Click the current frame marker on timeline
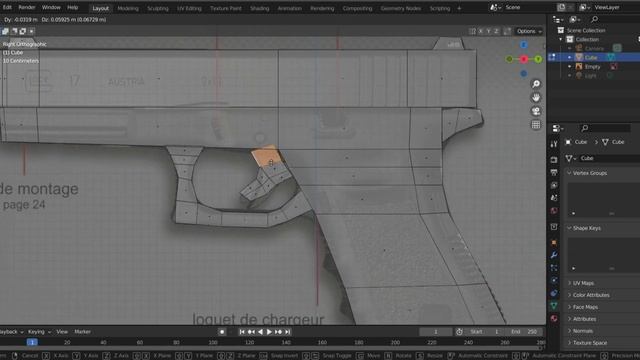 (32, 342)
